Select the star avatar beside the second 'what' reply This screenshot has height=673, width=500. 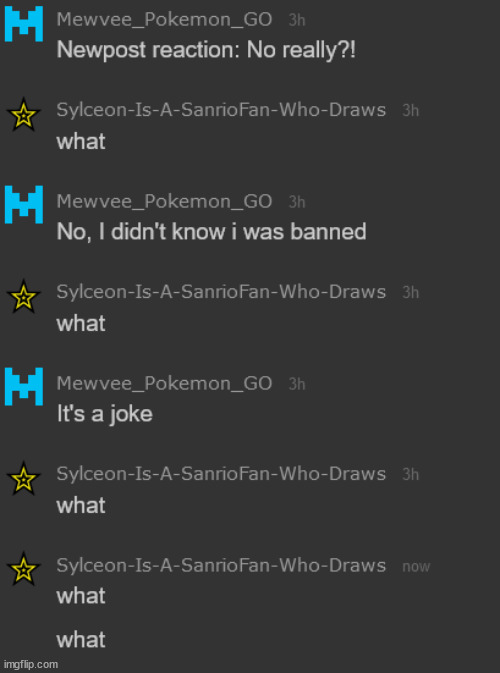[x=24, y=296]
